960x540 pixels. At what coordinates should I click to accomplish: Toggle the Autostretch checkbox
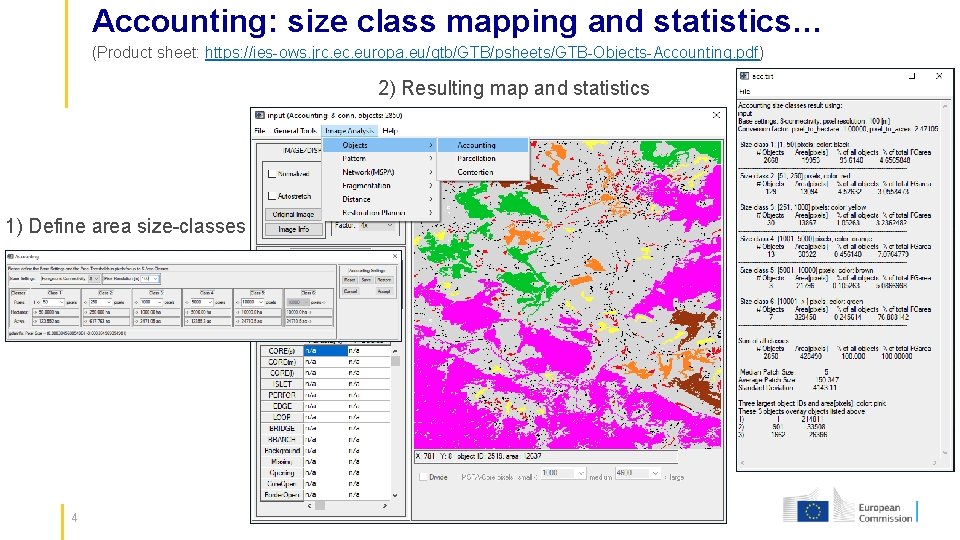click(272, 196)
